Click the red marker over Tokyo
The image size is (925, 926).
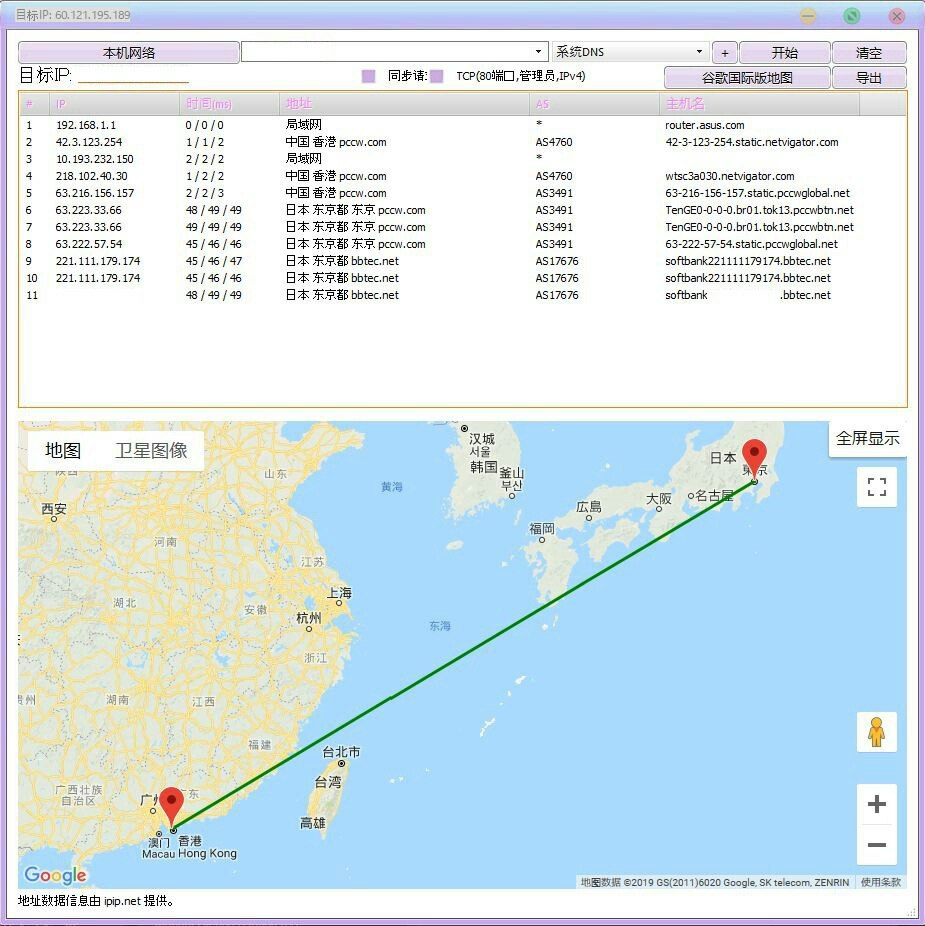[x=755, y=458]
